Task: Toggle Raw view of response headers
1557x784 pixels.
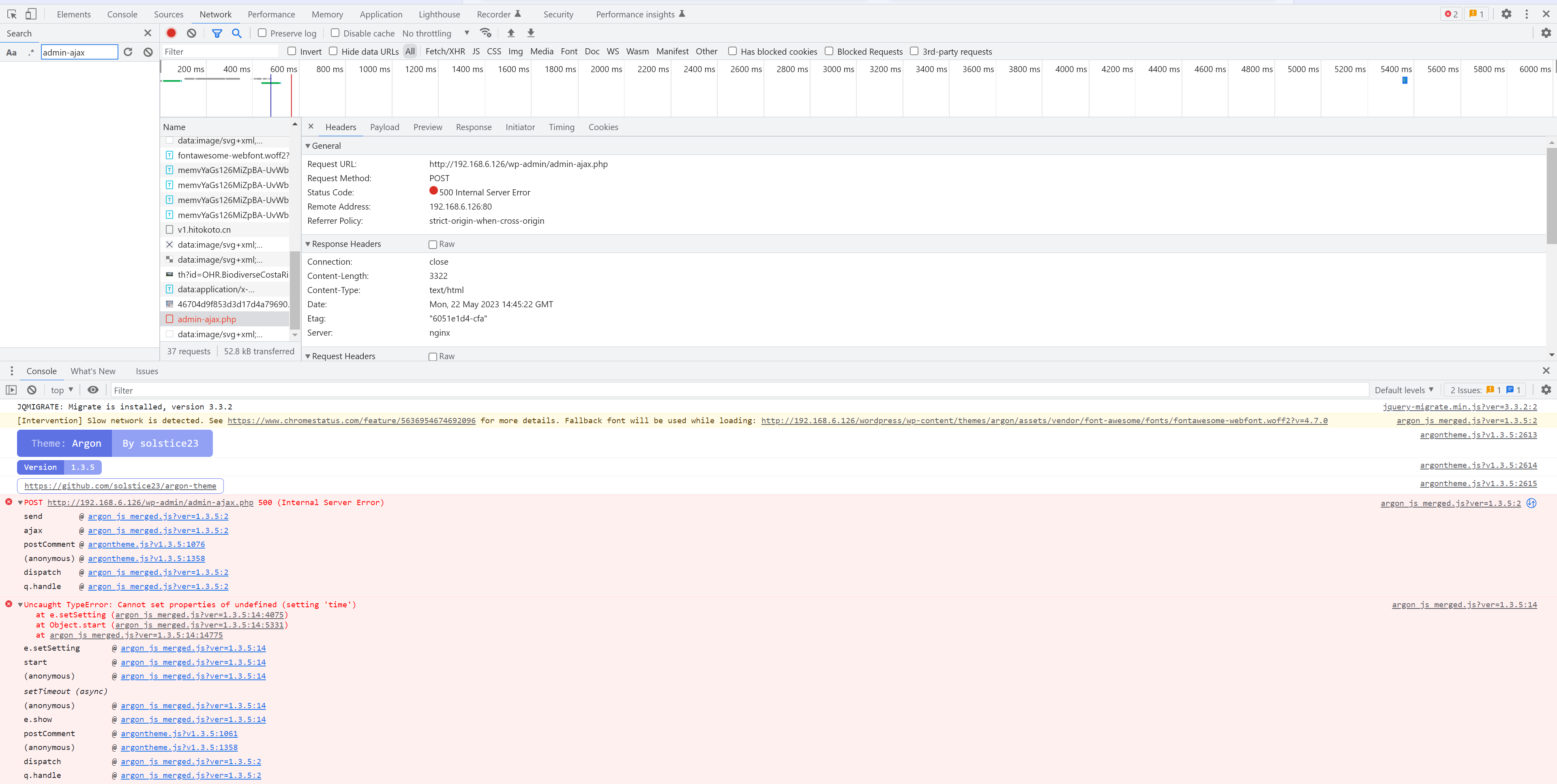Action: 433,244
